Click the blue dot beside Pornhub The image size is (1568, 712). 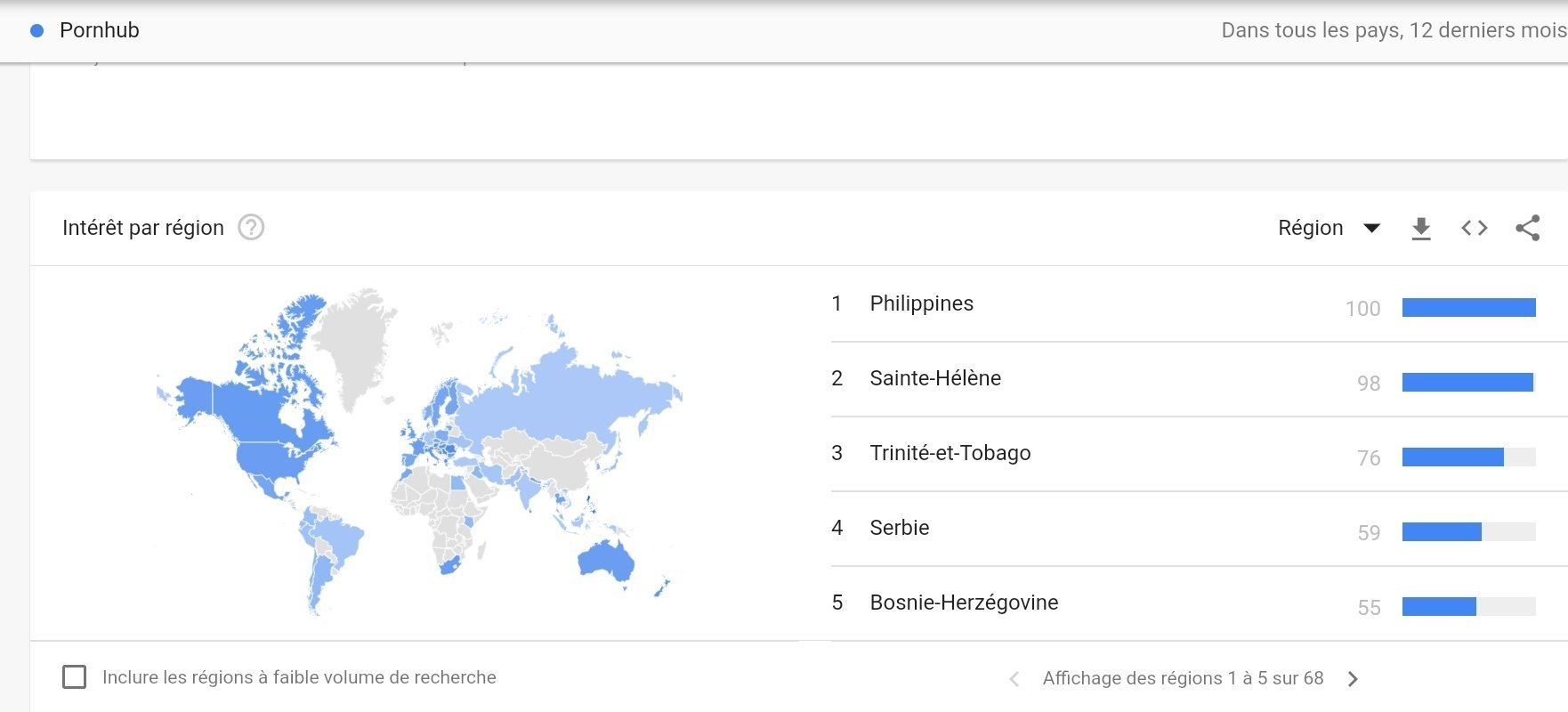[37, 30]
